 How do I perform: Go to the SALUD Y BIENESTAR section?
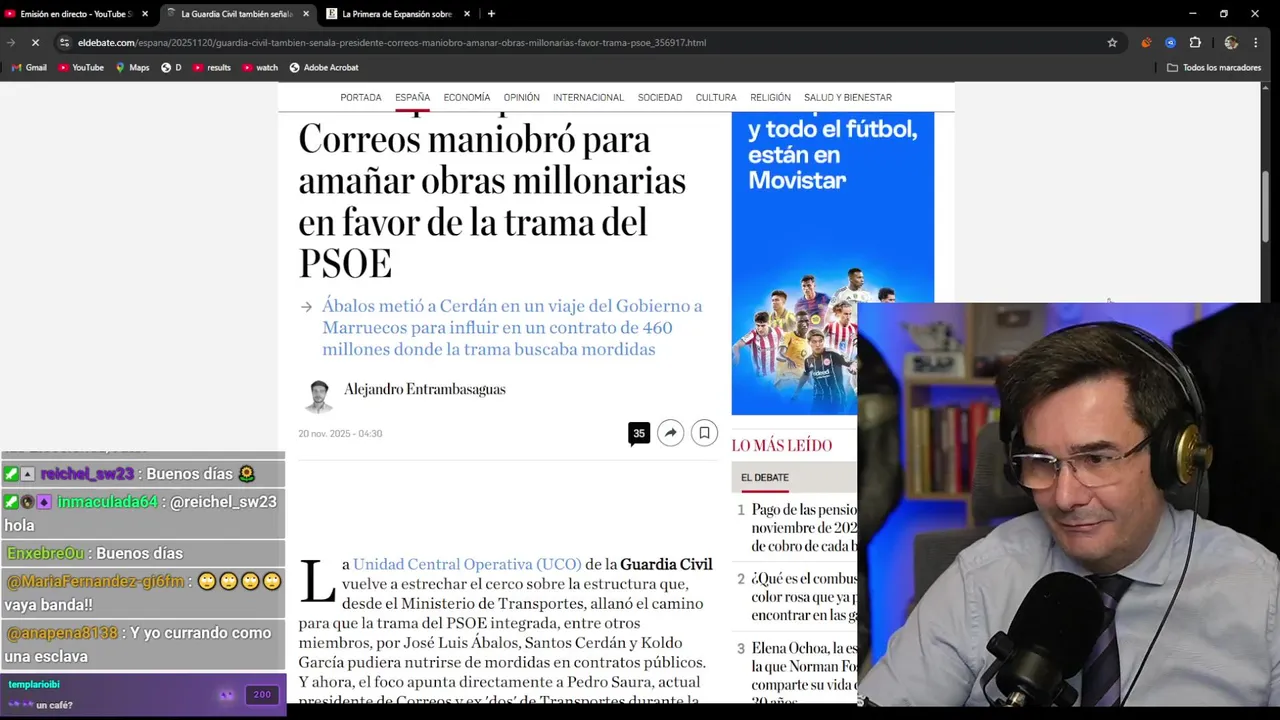(x=848, y=98)
